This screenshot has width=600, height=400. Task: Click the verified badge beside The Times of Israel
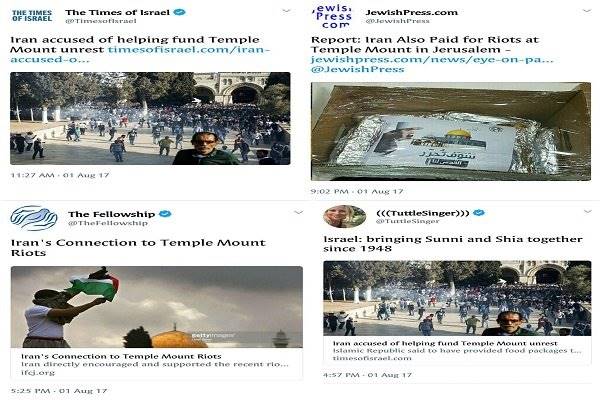[x=179, y=12]
